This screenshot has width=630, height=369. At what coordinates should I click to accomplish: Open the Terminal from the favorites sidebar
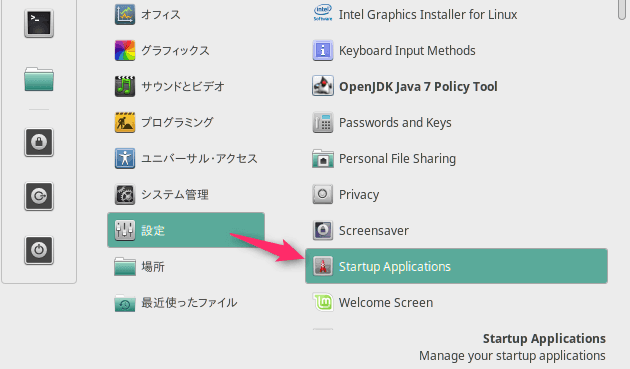point(39,23)
